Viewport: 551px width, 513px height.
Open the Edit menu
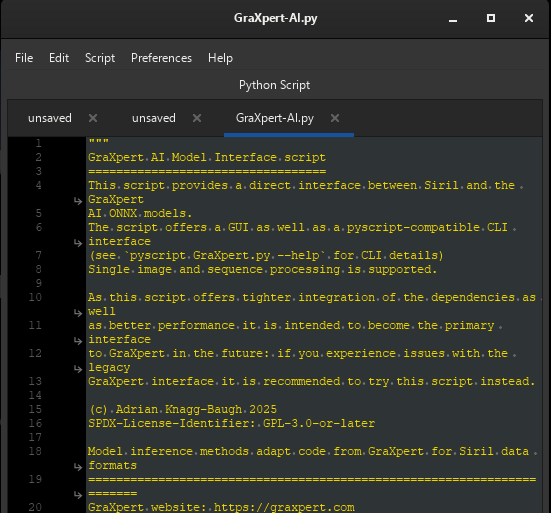click(59, 58)
